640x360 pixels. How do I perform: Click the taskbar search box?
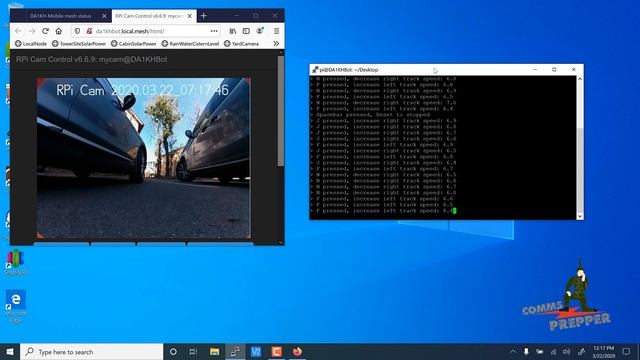(x=91, y=352)
